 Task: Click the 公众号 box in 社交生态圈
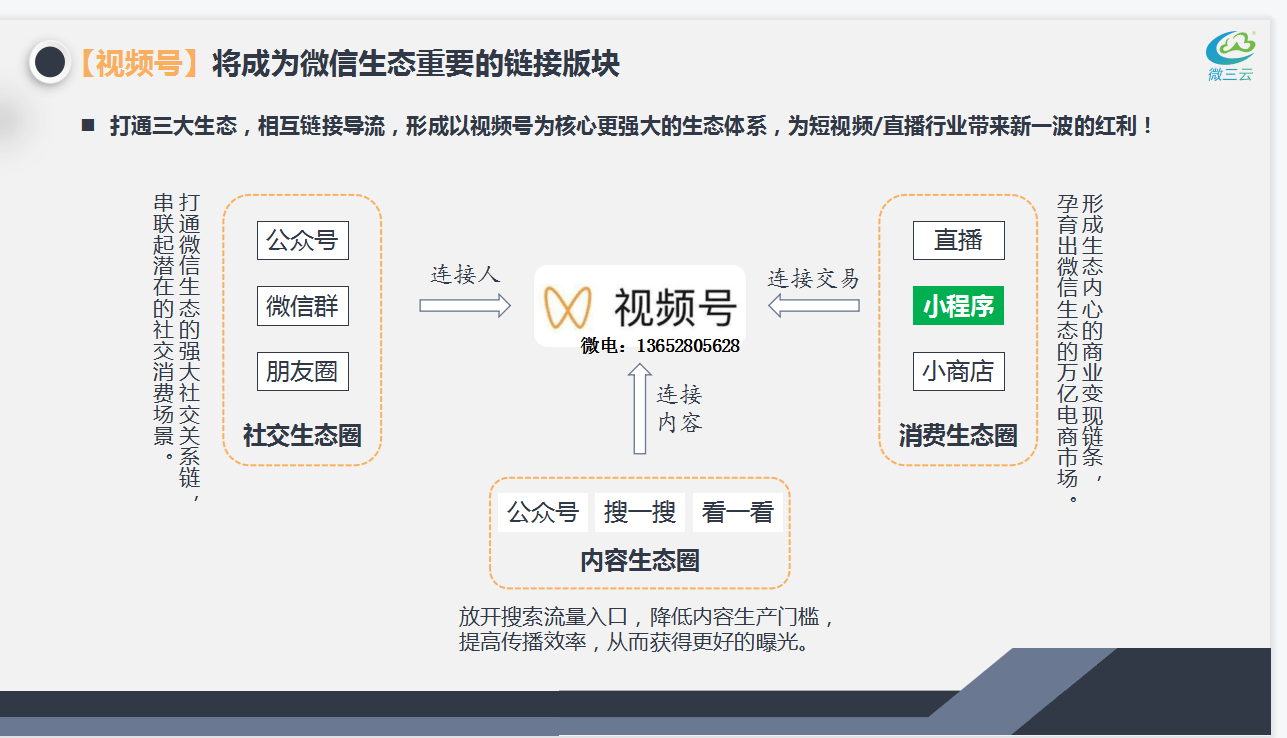[x=303, y=240]
